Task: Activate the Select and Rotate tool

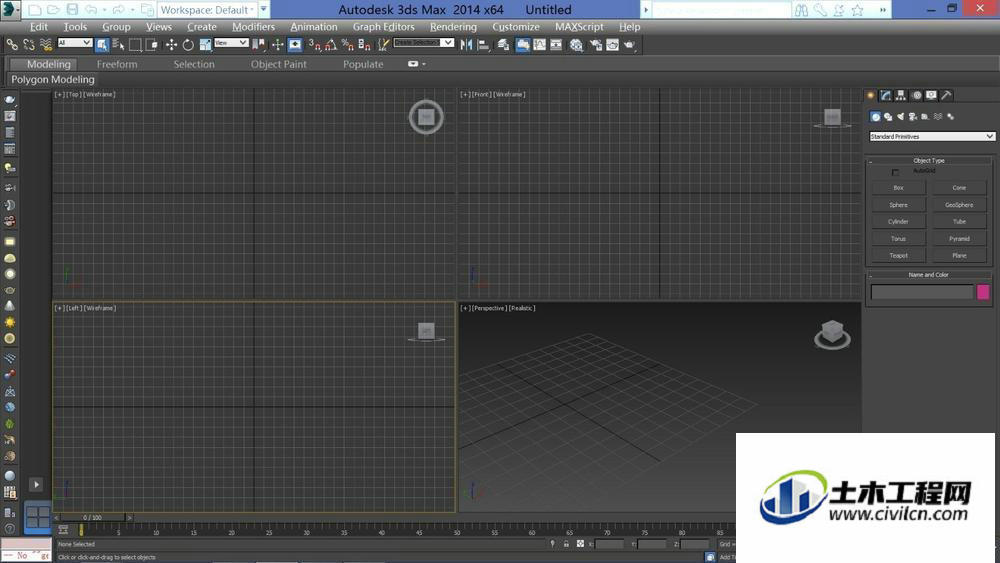Action: (x=188, y=45)
